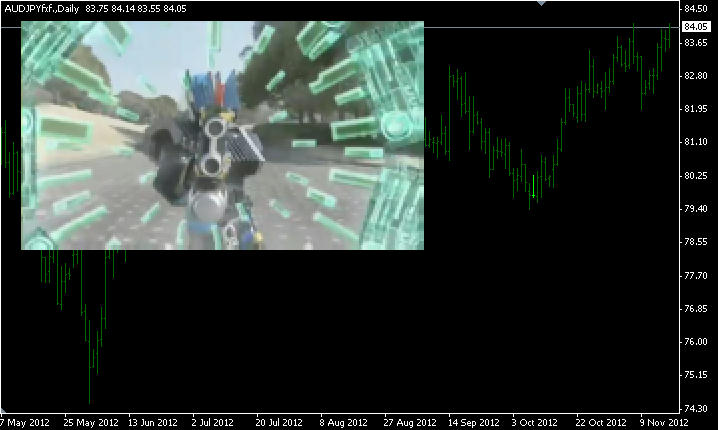718x430 pixels.
Task: Click the 78.55 price scale label
Action: [x=696, y=242]
